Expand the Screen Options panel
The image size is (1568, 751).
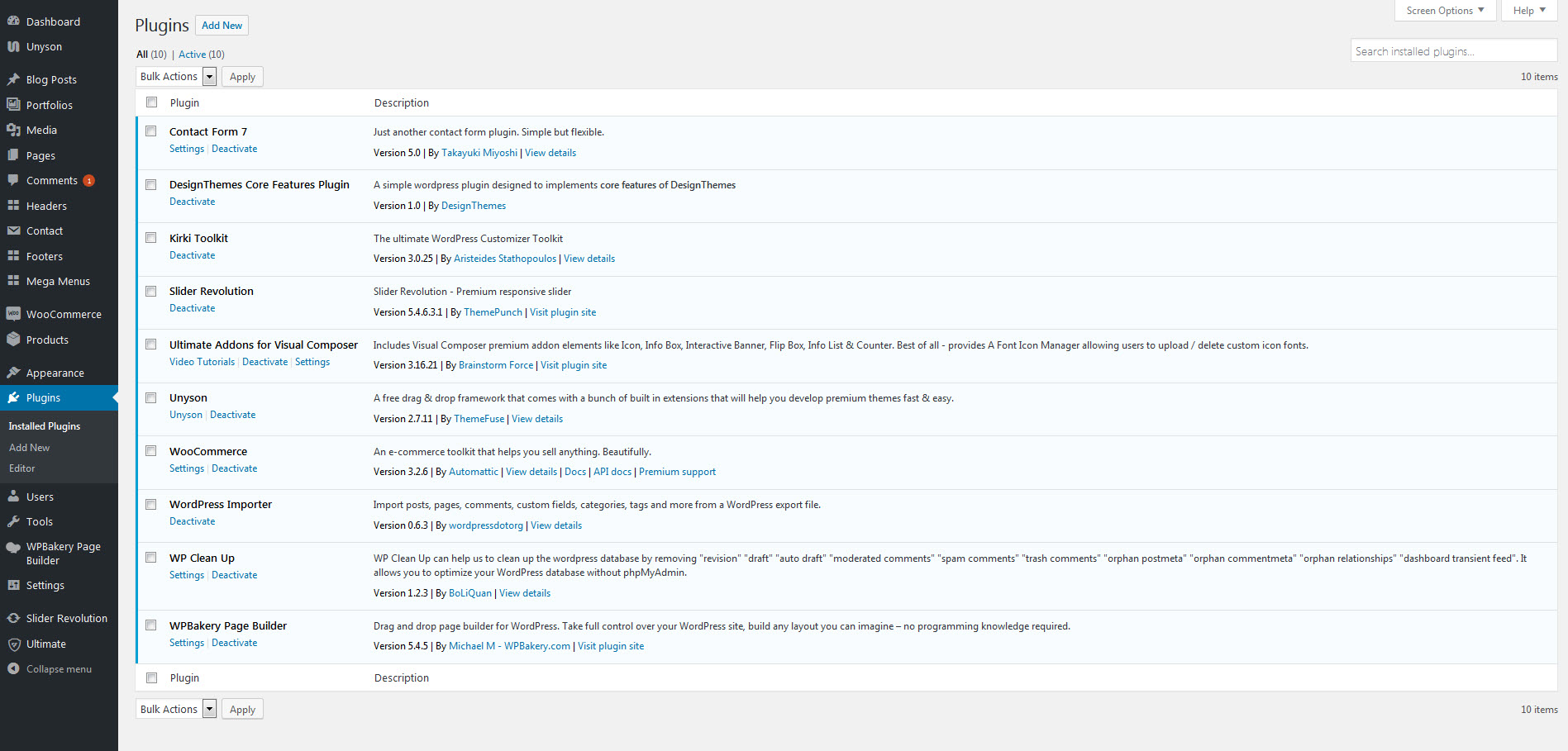pyautogui.click(x=1445, y=11)
